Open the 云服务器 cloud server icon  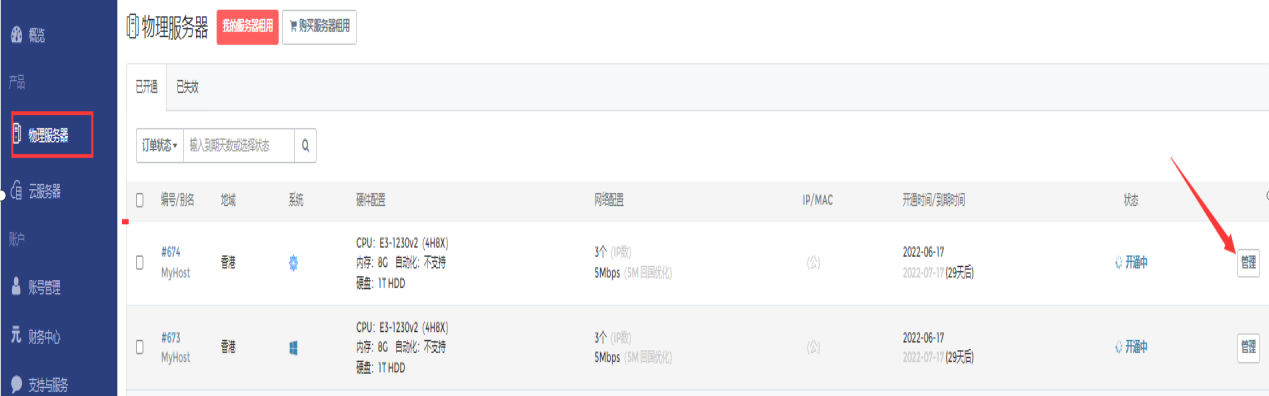click(x=16, y=190)
